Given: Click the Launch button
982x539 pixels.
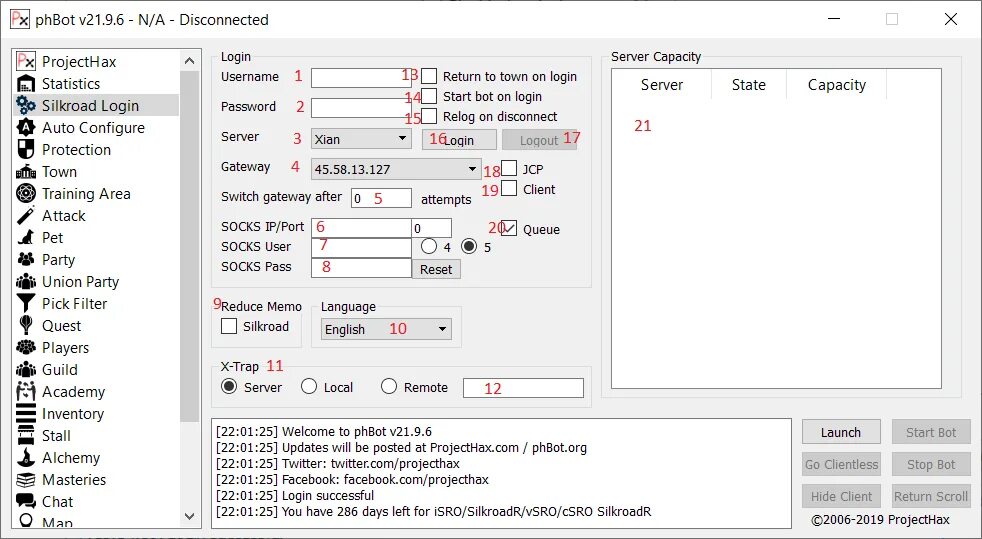Looking at the screenshot, I should pyautogui.click(x=841, y=433).
